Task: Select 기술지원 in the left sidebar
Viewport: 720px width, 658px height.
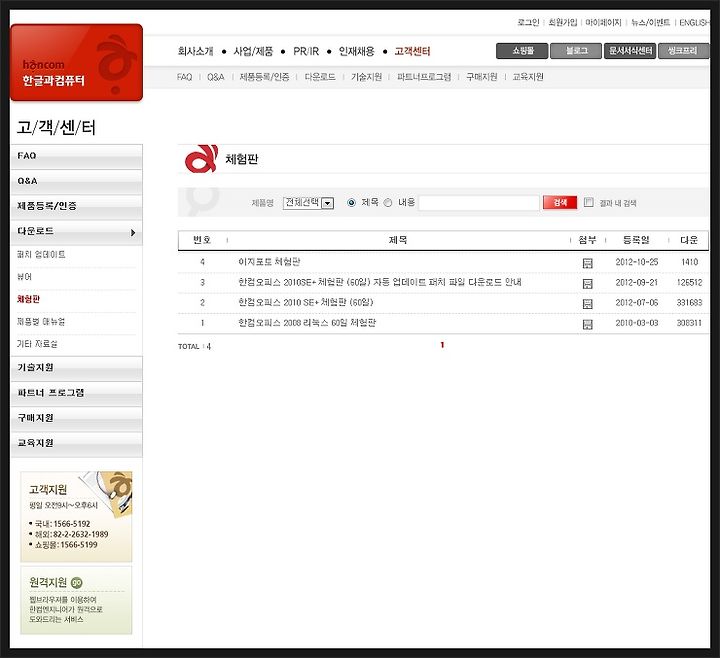Action: click(76, 369)
